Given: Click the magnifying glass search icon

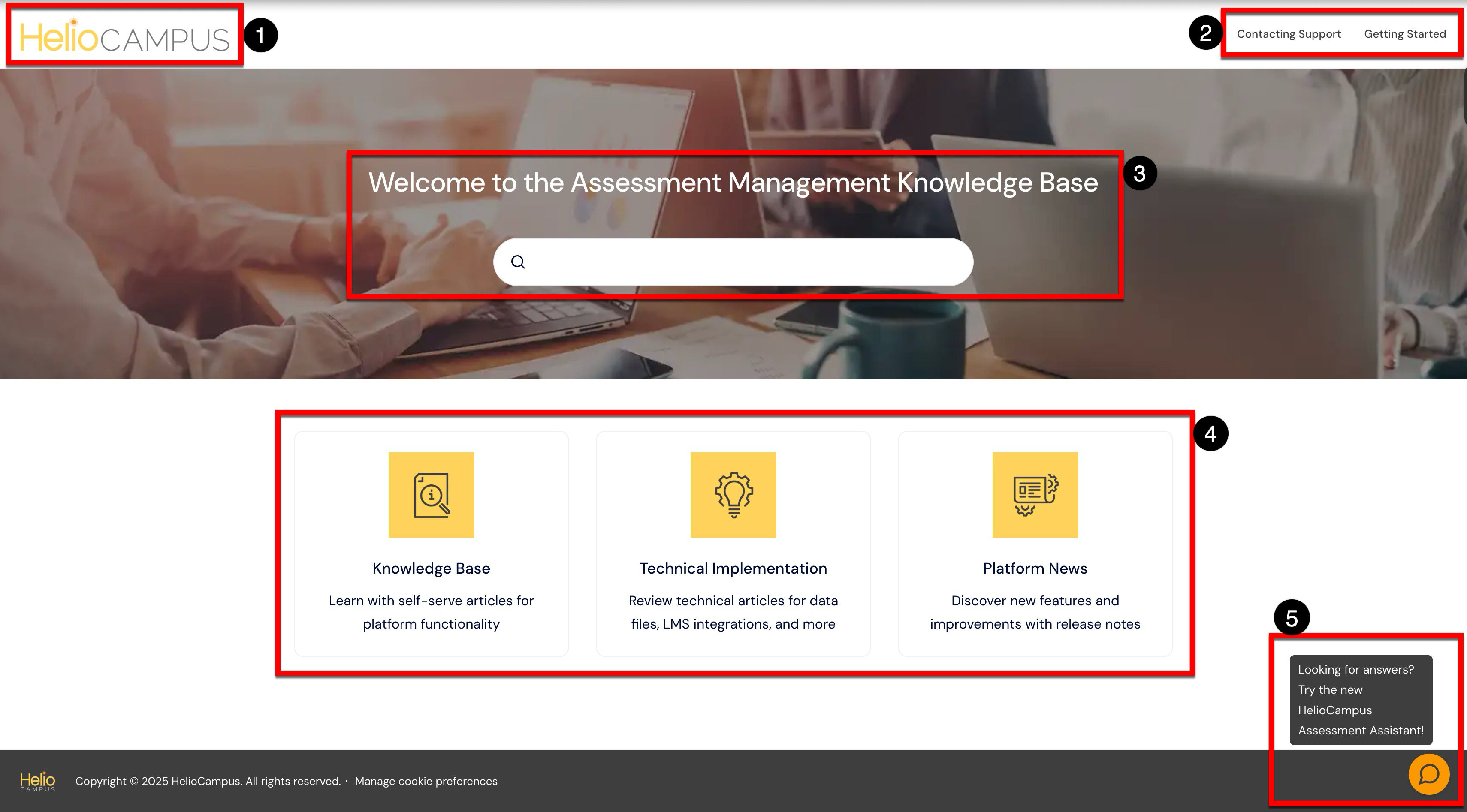Looking at the screenshot, I should tap(518, 262).
